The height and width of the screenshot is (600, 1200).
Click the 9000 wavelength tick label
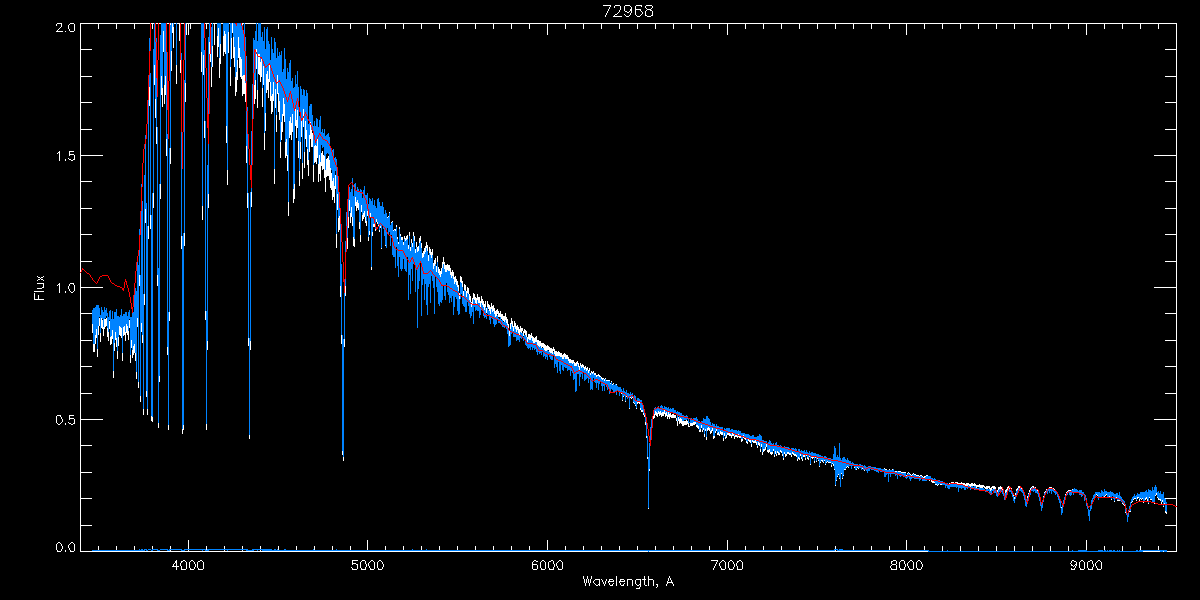[x=1087, y=564]
